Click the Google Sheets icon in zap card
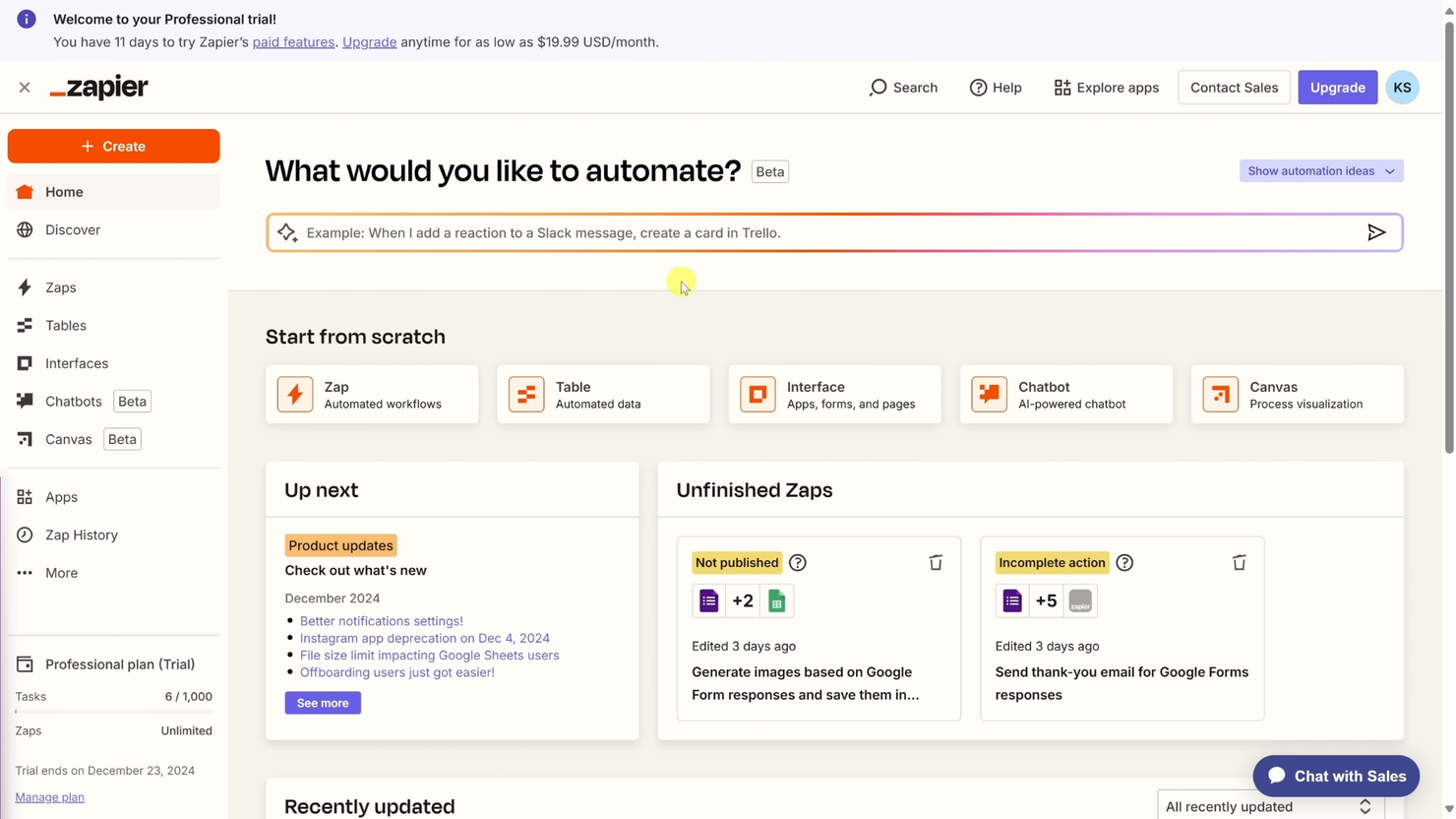This screenshot has height=819, width=1456. tap(776, 600)
